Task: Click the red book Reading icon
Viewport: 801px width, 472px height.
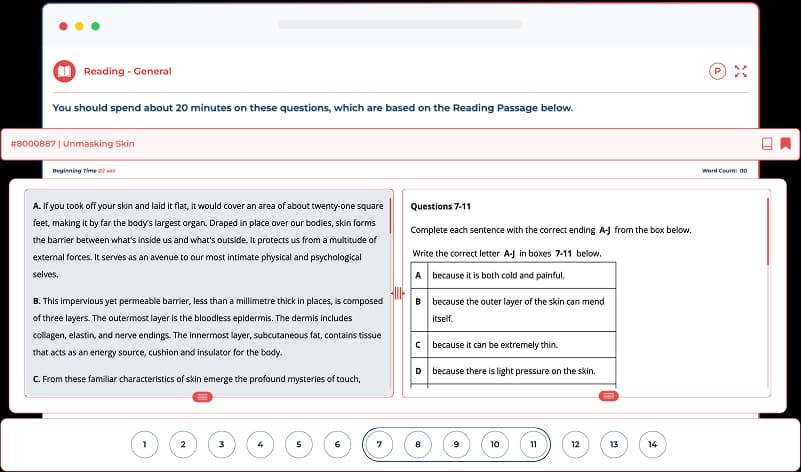Action: click(x=64, y=71)
